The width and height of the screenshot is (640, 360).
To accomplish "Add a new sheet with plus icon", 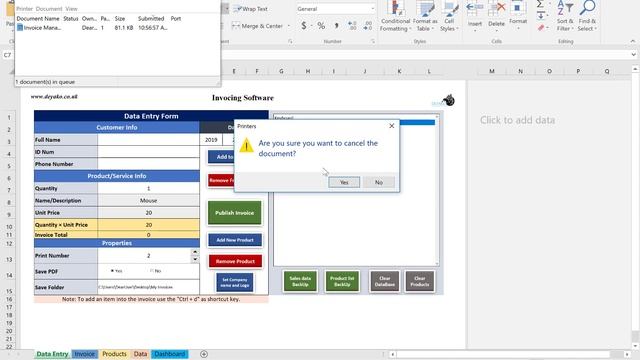I will (x=204, y=354).
